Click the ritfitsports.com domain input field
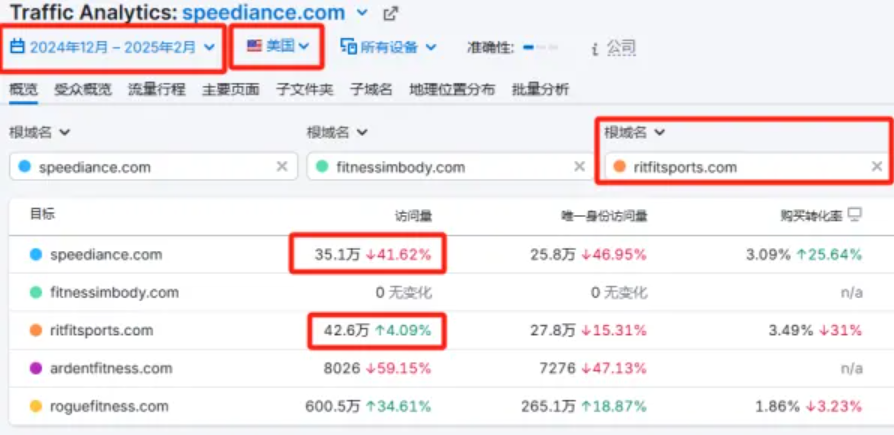Viewport: 894px width, 435px height. pos(740,167)
